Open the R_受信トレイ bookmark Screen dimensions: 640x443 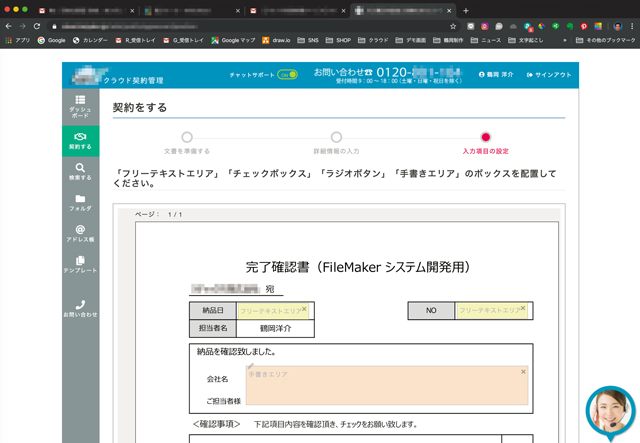click(136, 40)
